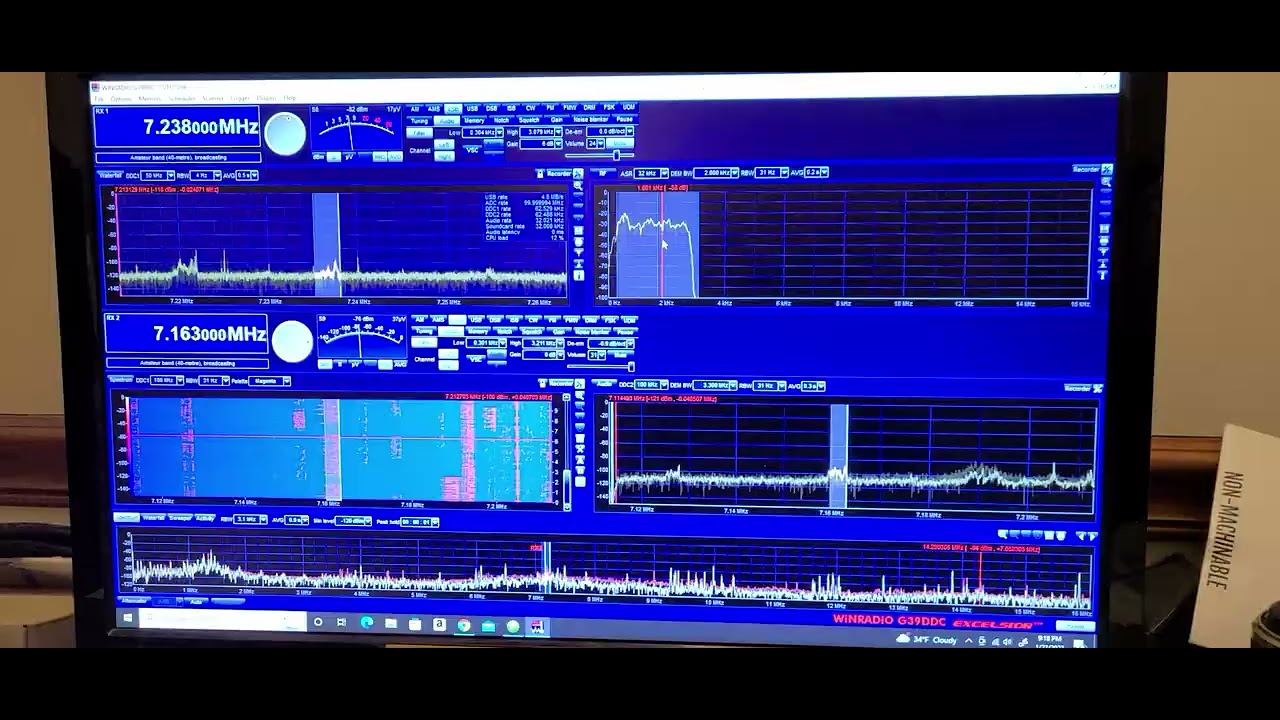The height and width of the screenshot is (720, 1280).
Task: Click the funnel filter icon beside RX1 spectrum
Action: [x=578, y=252]
